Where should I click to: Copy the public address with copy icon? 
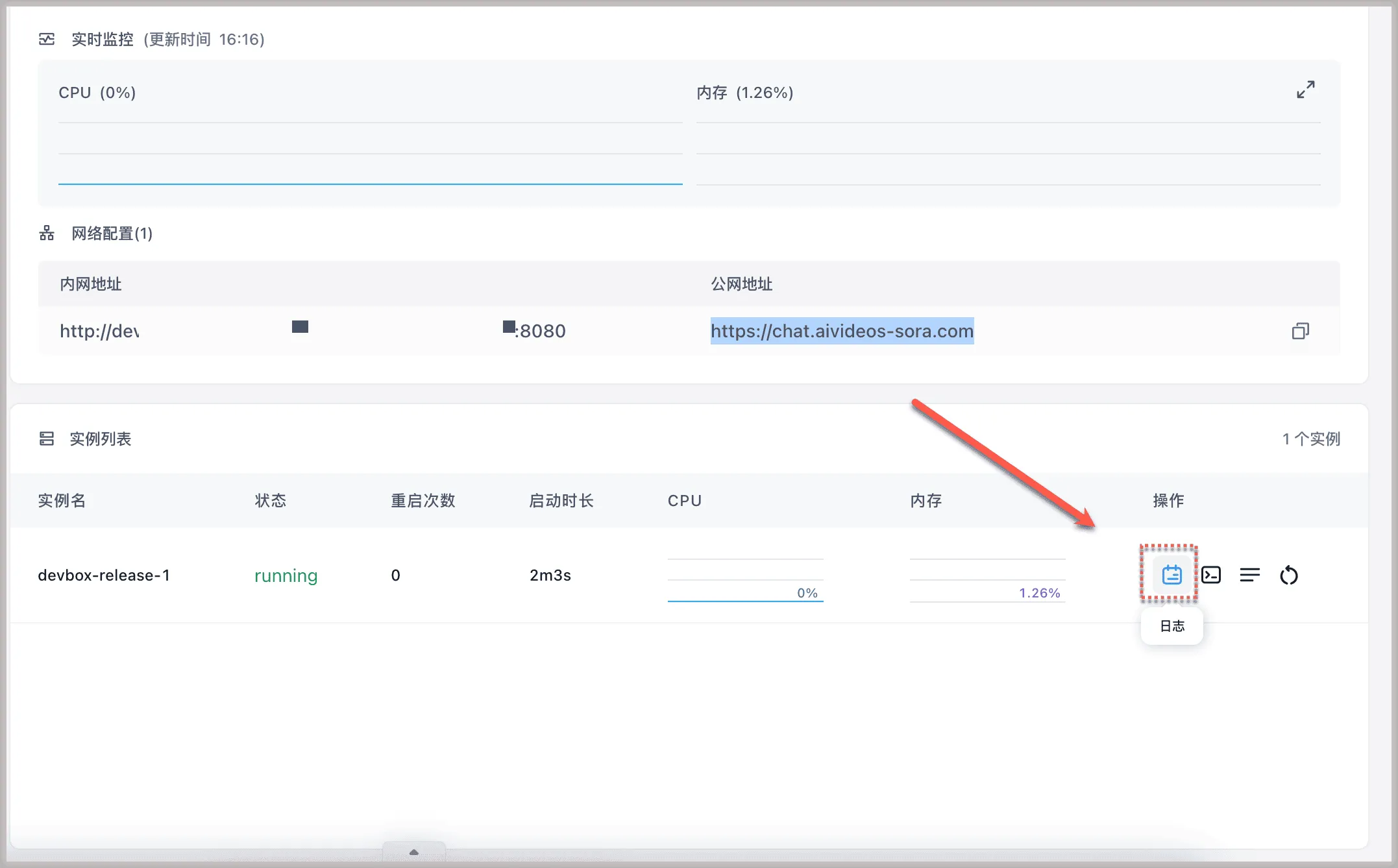click(x=1300, y=331)
